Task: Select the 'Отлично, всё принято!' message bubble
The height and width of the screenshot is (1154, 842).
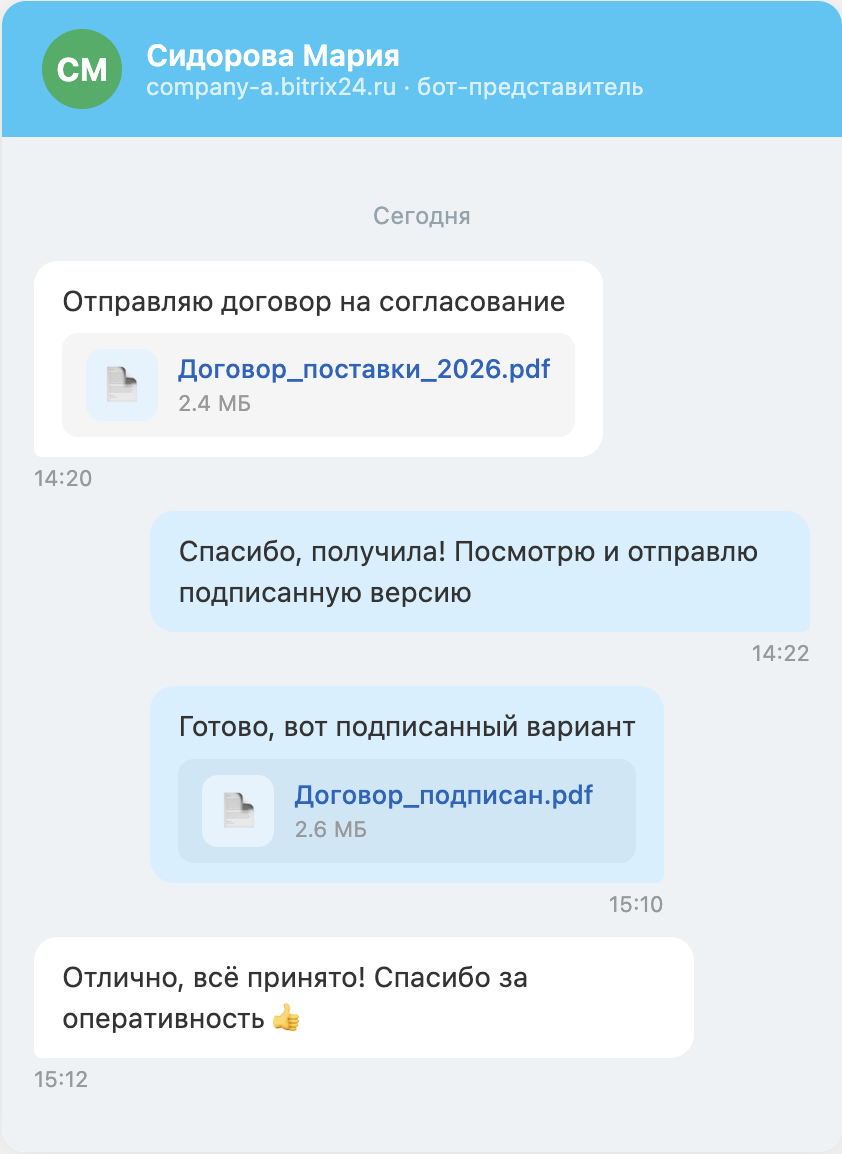Action: pos(363,997)
